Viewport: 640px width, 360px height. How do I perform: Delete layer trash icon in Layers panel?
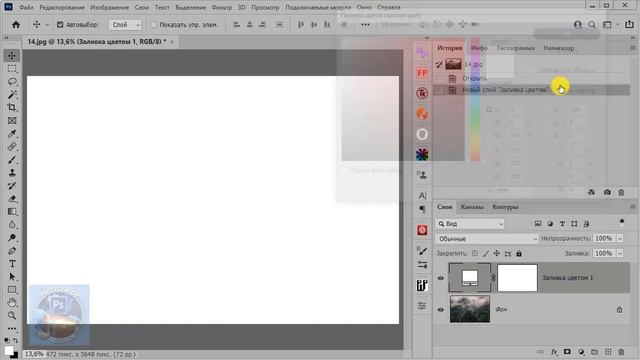tap(621, 352)
